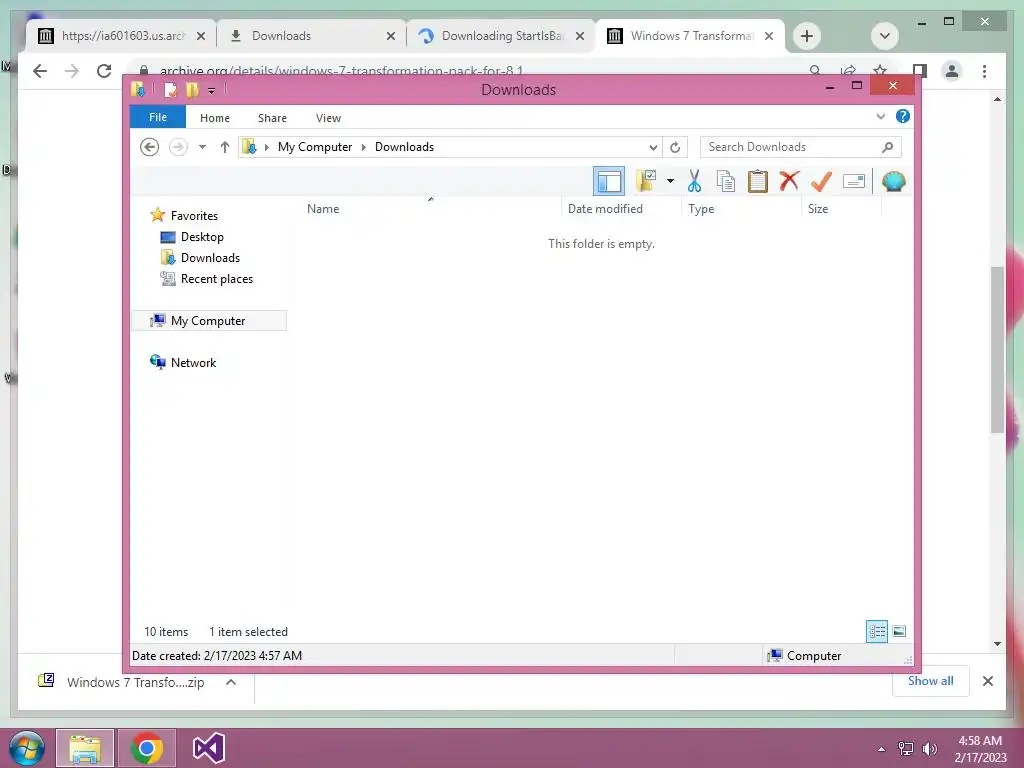Screen dimensions: 1024x768
Task: Open the recent locations dropdown arrow
Action: click(202, 147)
